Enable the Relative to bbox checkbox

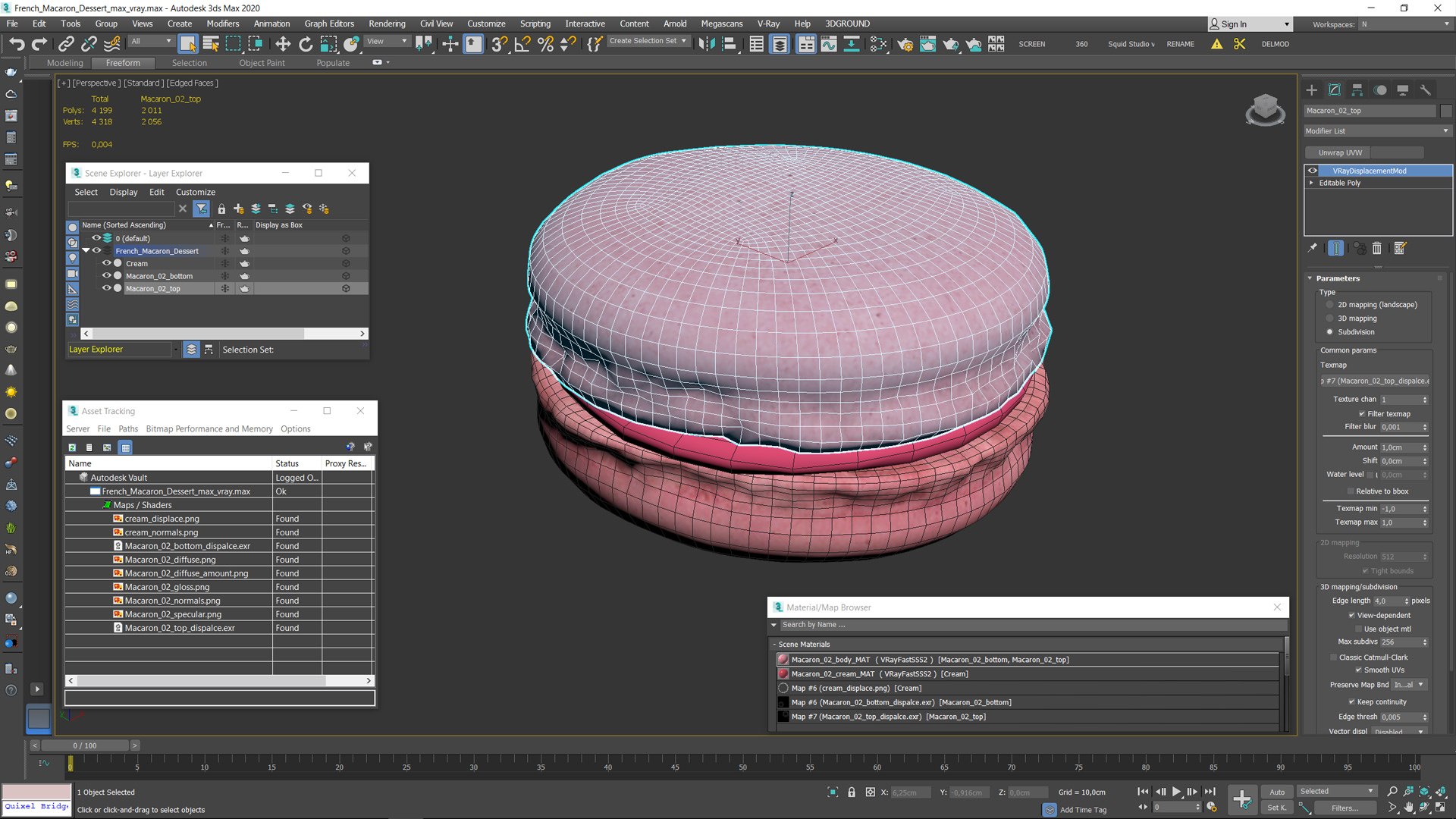[1351, 491]
